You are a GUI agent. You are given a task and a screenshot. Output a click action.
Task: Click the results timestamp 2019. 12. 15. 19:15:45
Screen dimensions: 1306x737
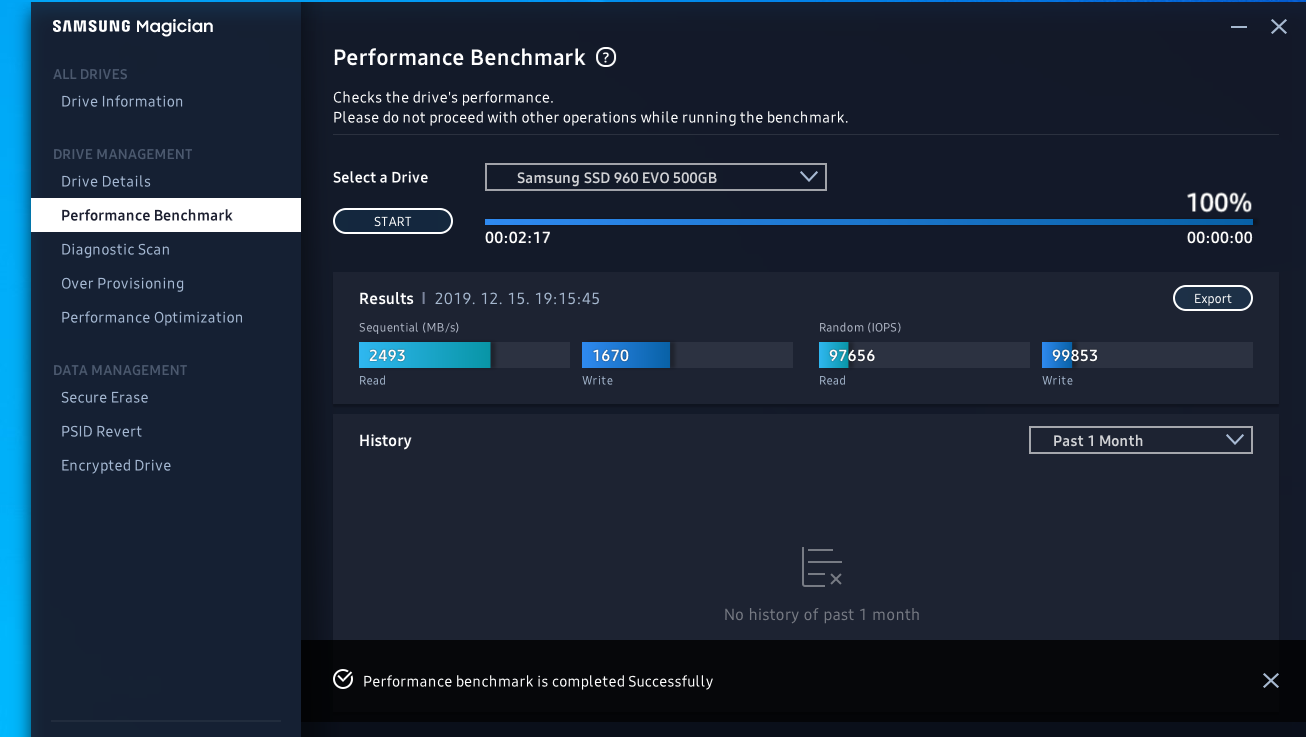[x=517, y=298]
